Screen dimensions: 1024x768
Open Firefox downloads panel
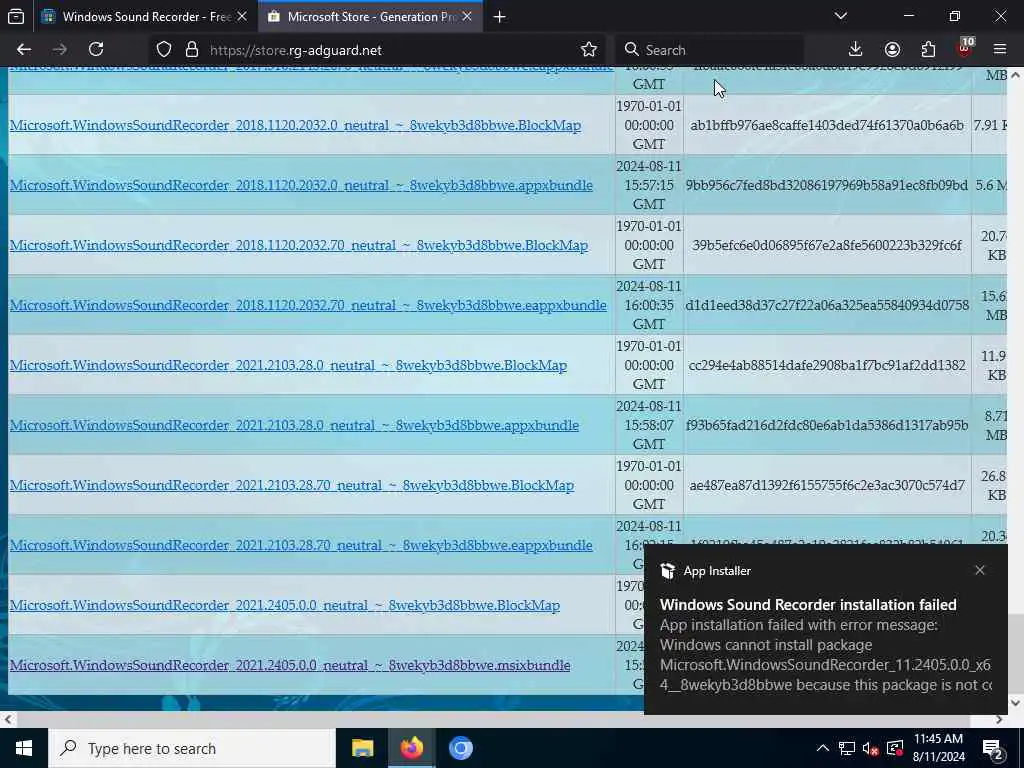coord(855,50)
